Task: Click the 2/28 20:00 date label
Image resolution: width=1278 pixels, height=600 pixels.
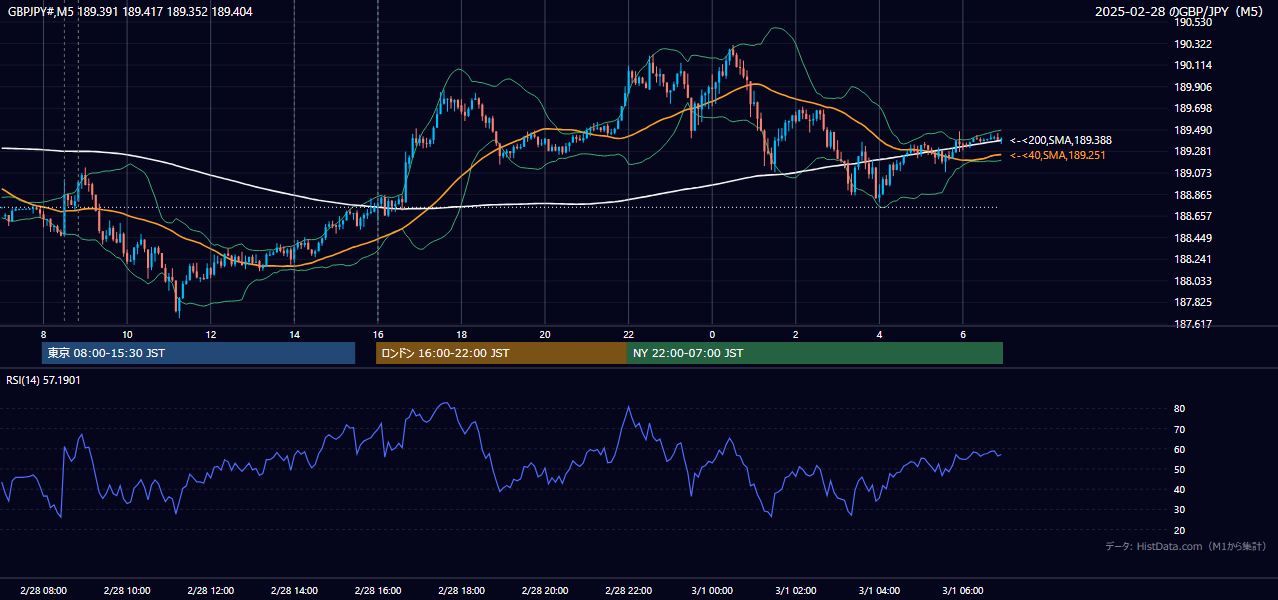Action: click(x=544, y=590)
